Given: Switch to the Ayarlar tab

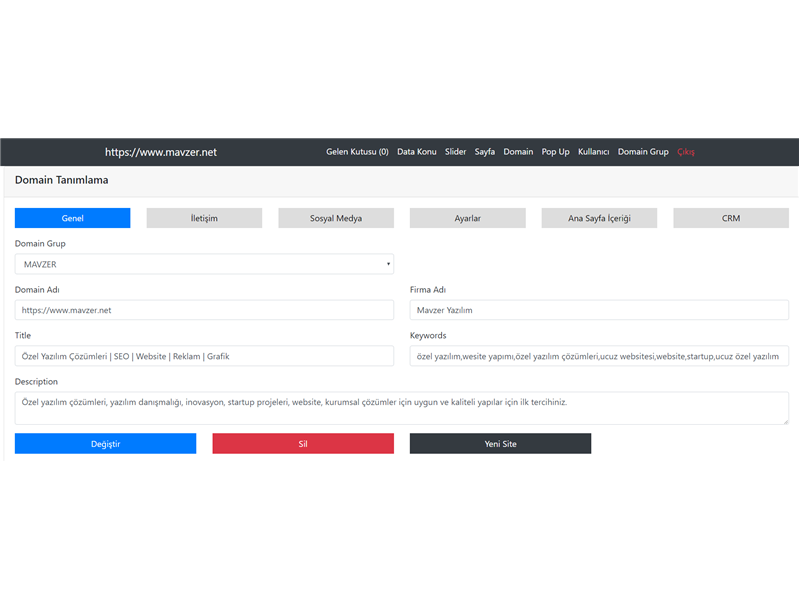Looking at the screenshot, I should [x=467, y=218].
